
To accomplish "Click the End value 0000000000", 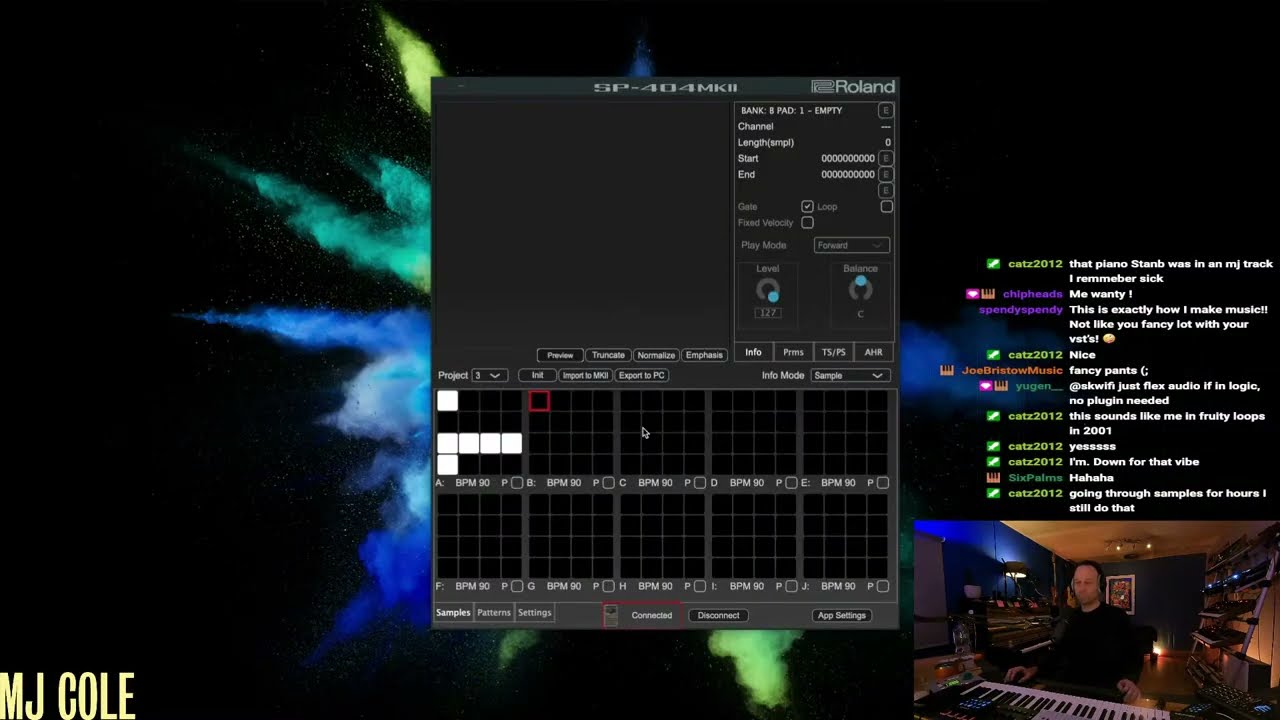I will 848,174.
